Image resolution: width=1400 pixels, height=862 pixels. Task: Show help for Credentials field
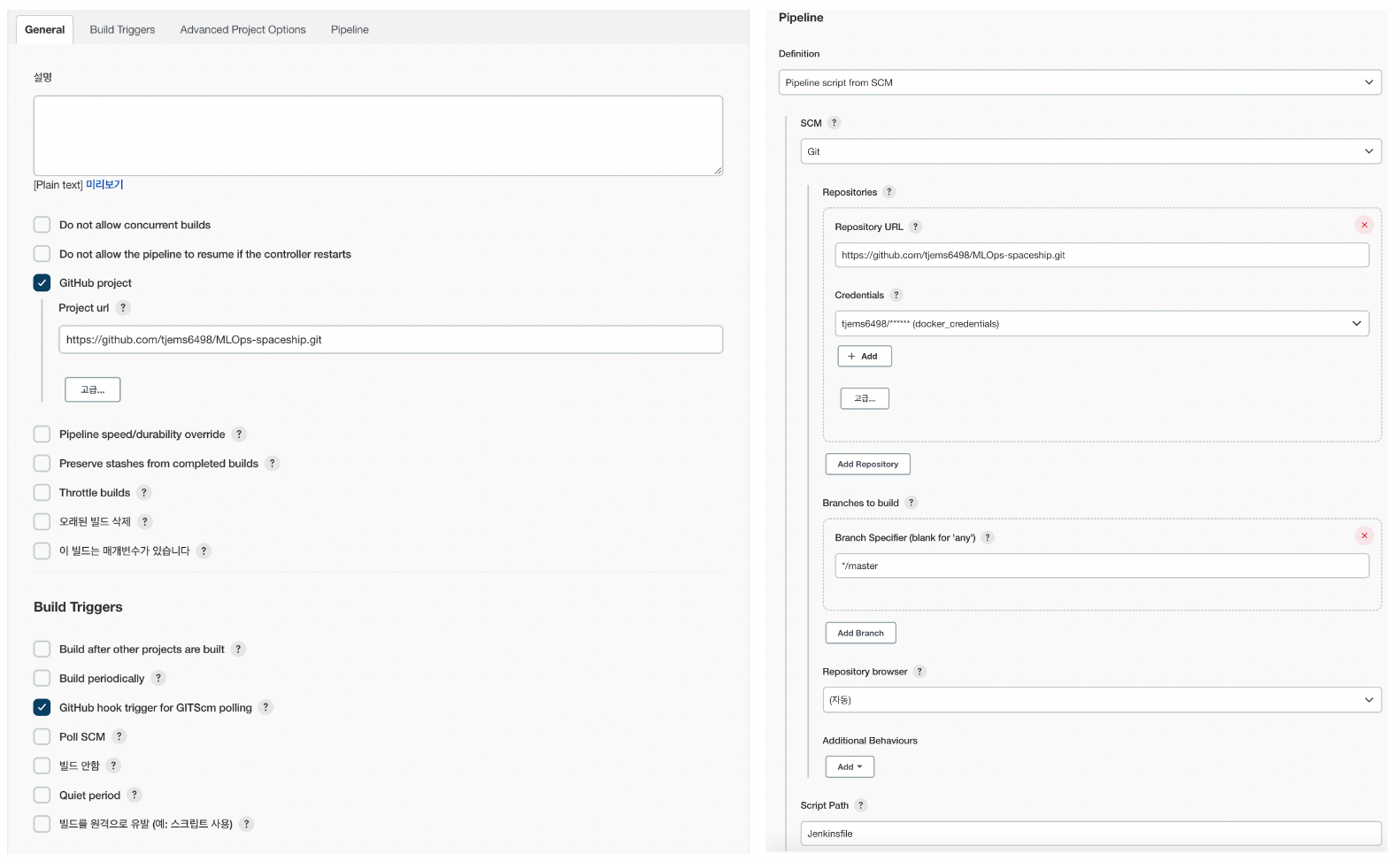896,295
